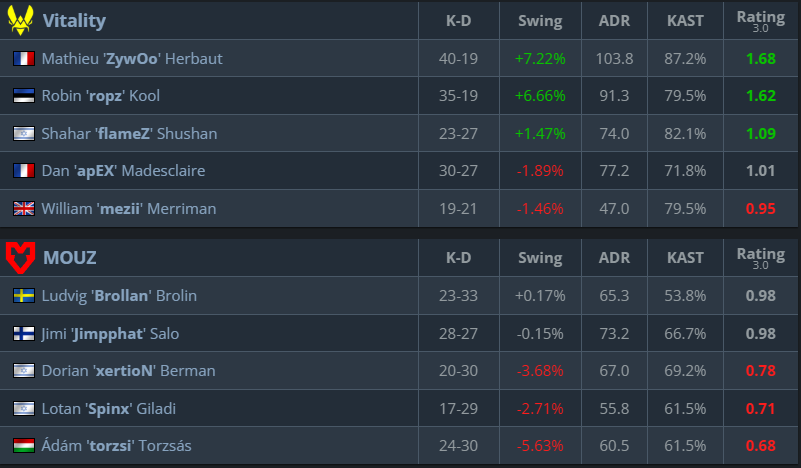Click the Israeli flag beside flameZ
801x468 pixels.
click(24, 134)
